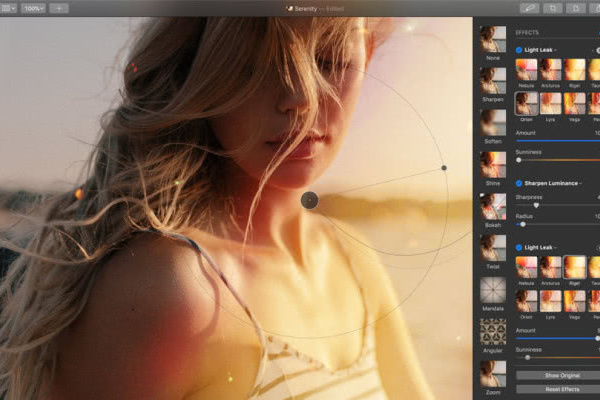Apply the Bokeh effect preset
Viewport: 600px width, 400px height.
pos(493,206)
